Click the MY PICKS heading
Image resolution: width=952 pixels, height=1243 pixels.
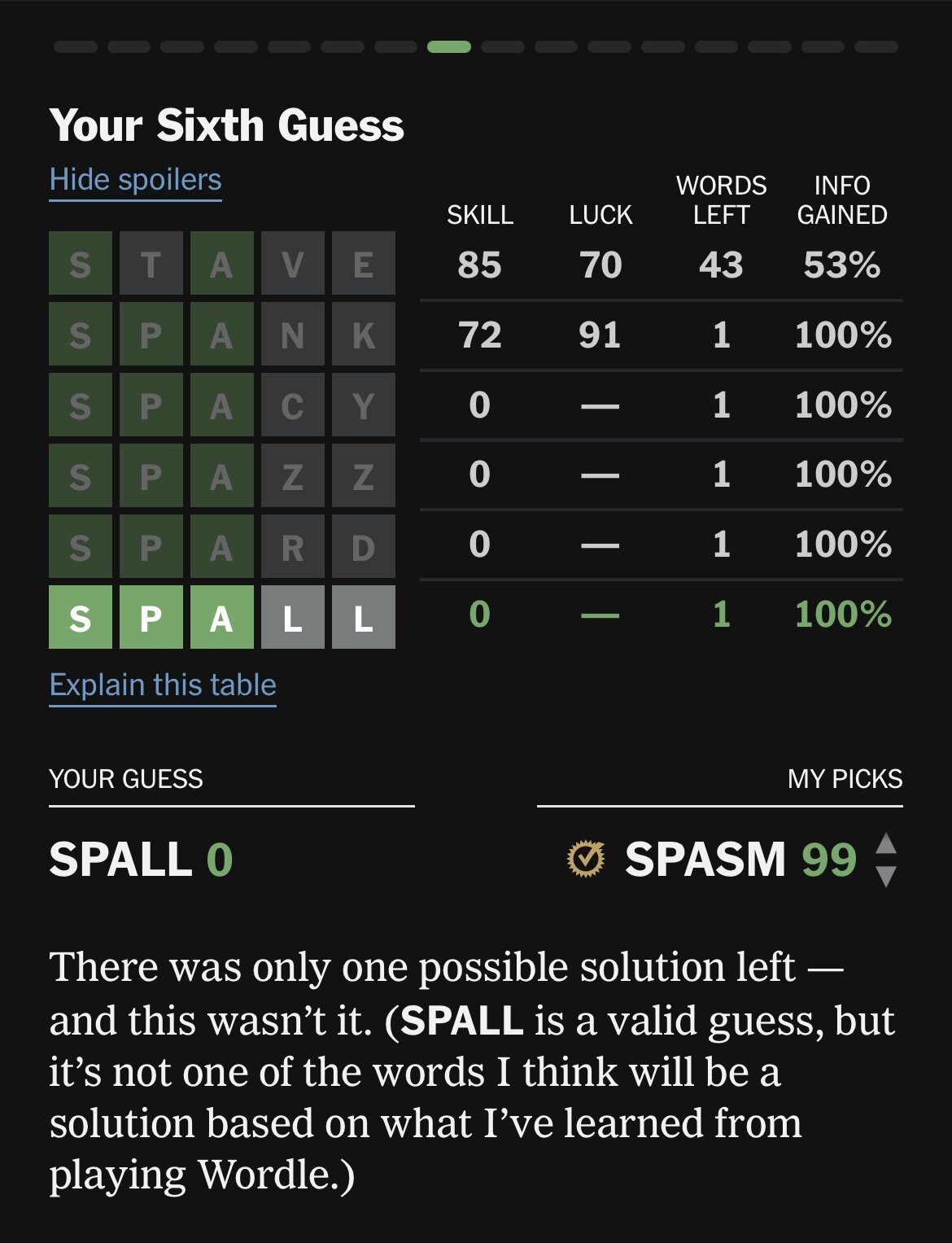(845, 779)
